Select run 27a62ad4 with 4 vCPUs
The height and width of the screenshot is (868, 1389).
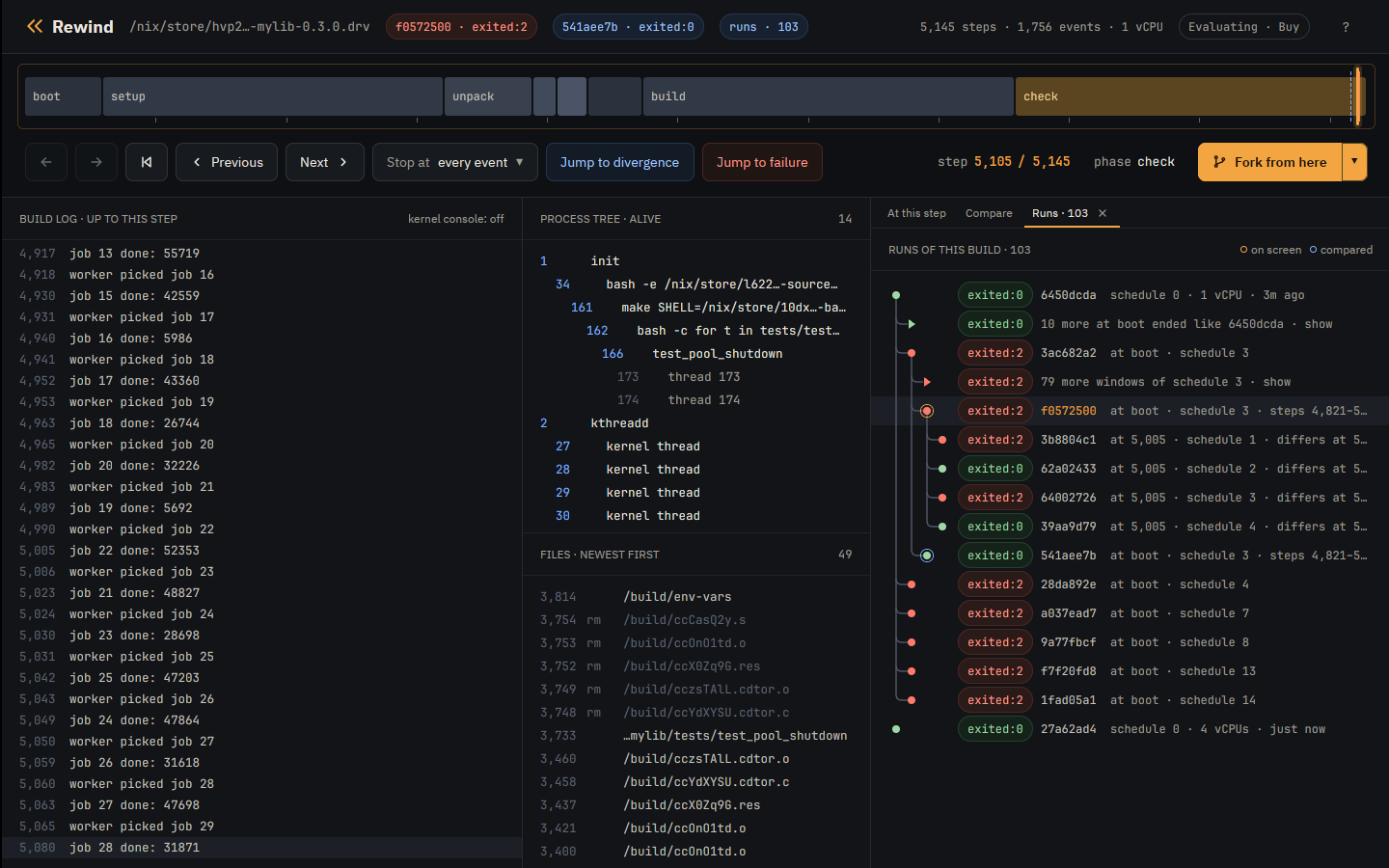(1130, 729)
